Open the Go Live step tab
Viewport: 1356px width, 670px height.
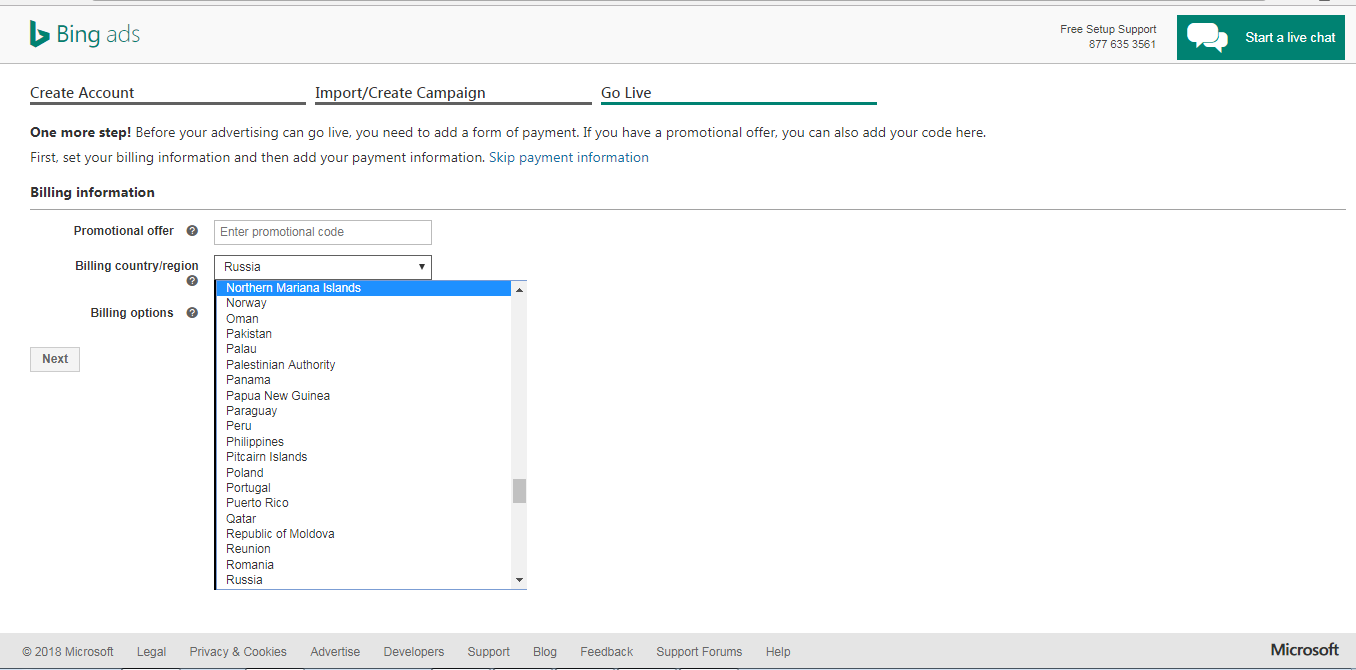point(626,93)
